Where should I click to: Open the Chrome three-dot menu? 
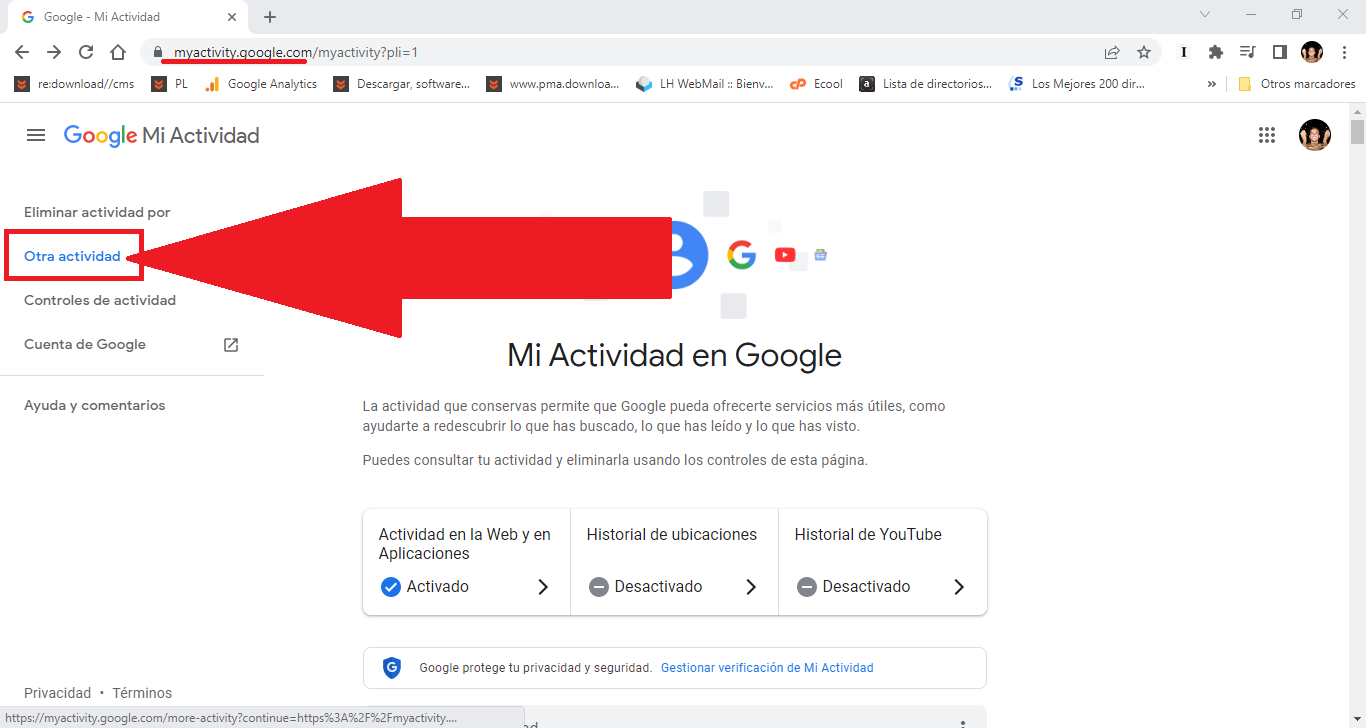coord(1344,52)
